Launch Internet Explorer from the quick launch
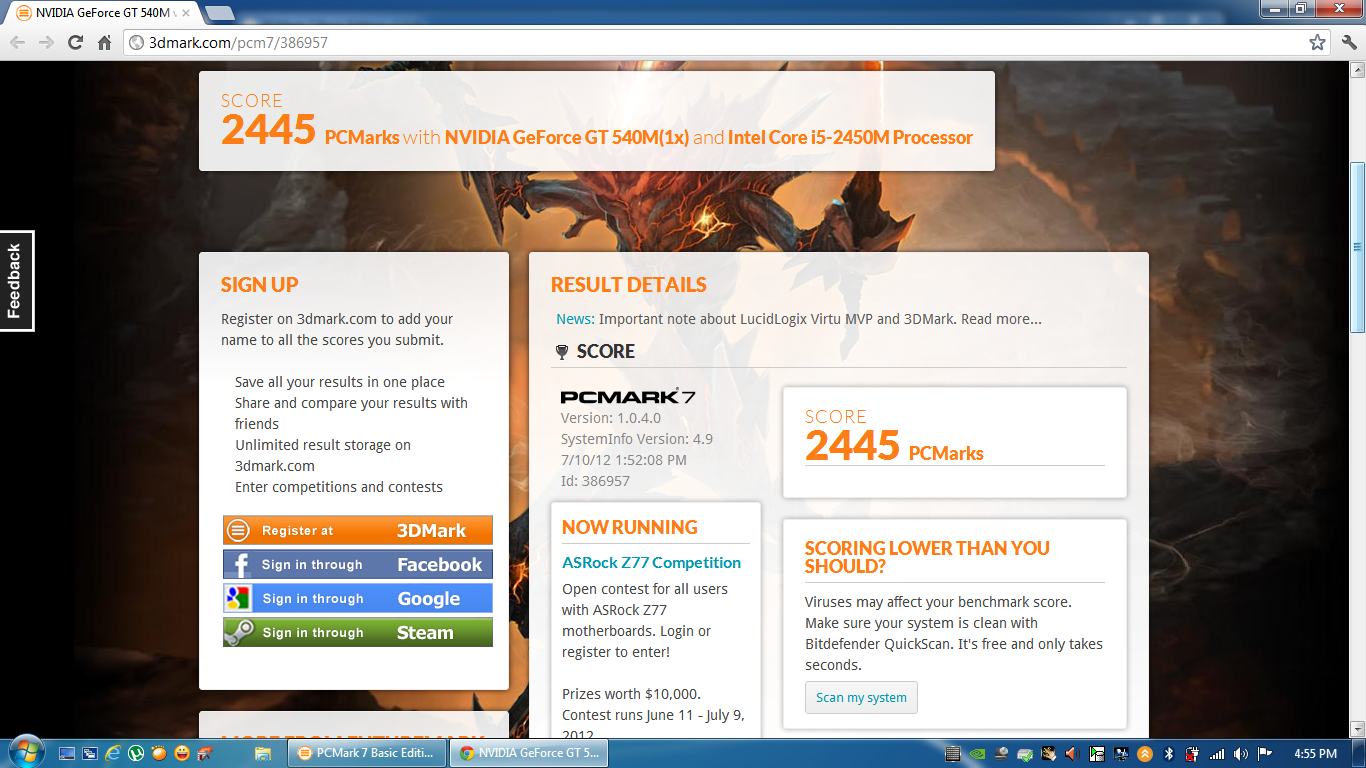Viewport: 1366px width, 768px height. 113,753
